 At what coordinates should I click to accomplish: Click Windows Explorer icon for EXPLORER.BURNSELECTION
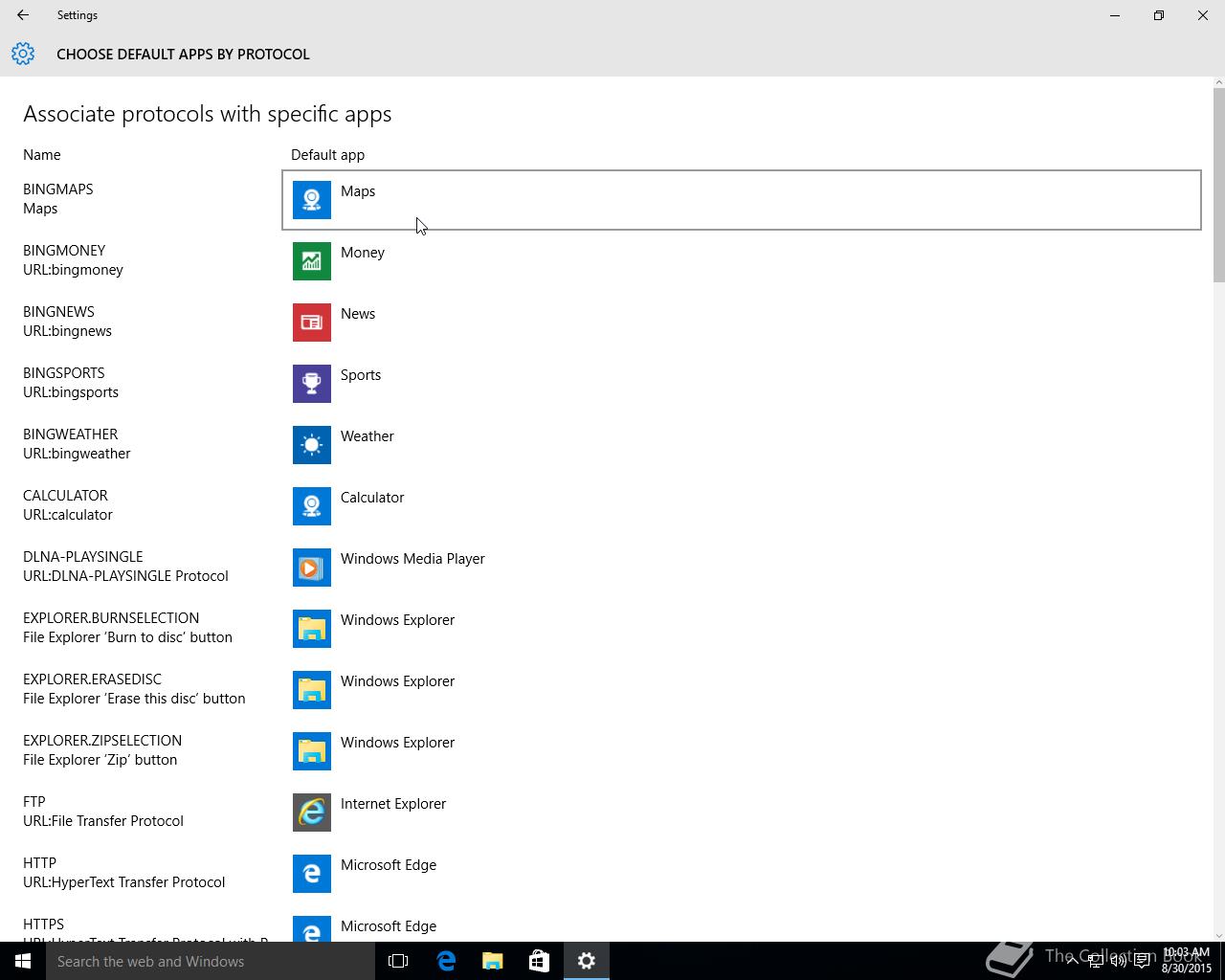coord(312,629)
